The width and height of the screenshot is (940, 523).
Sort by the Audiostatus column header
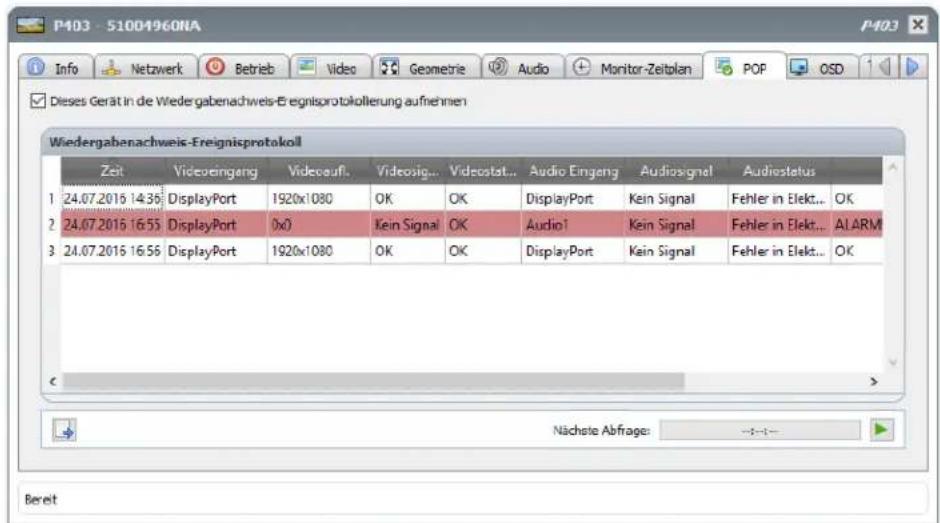pyautogui.click(x=779, y=171)
